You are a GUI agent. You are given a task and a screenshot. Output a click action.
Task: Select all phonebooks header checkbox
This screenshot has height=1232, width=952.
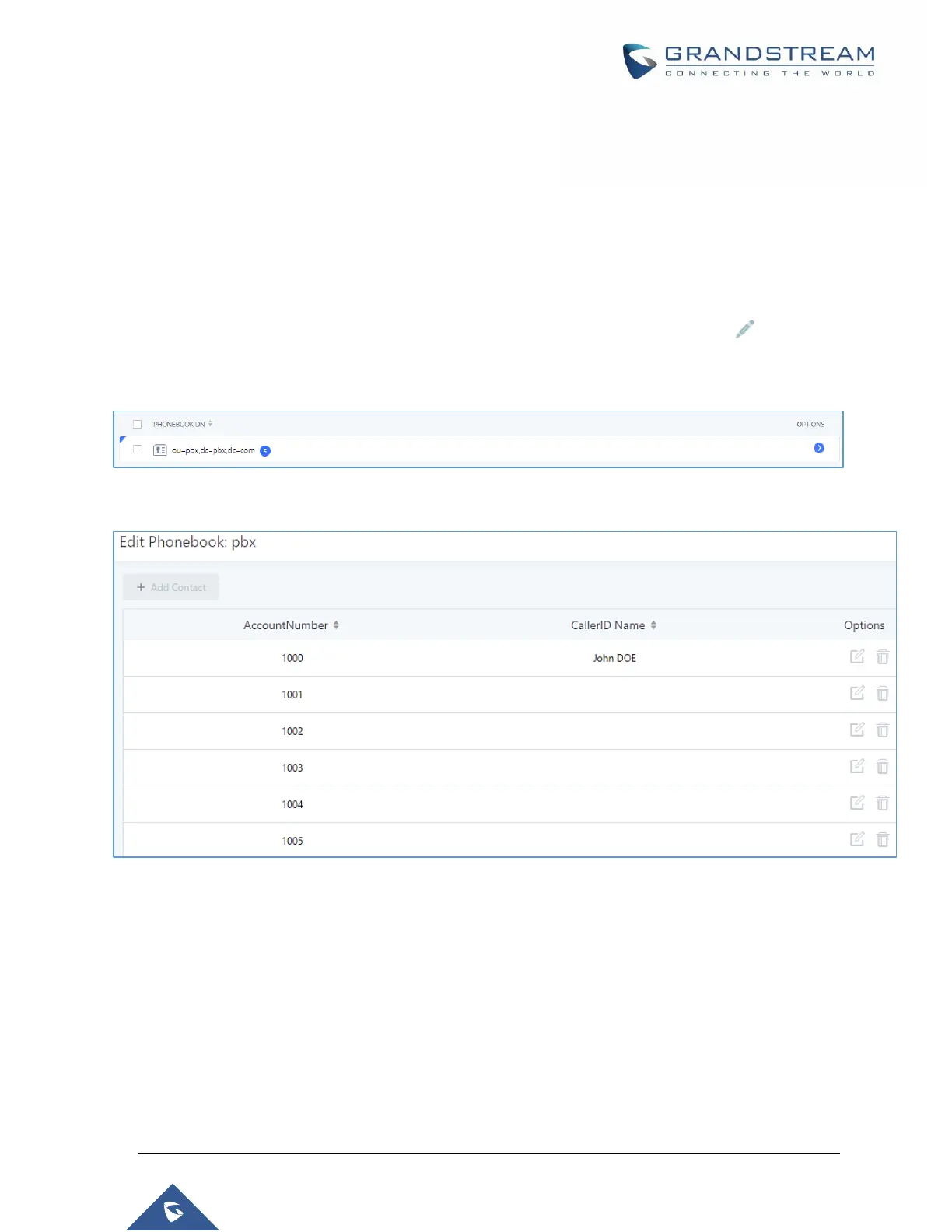138,425
